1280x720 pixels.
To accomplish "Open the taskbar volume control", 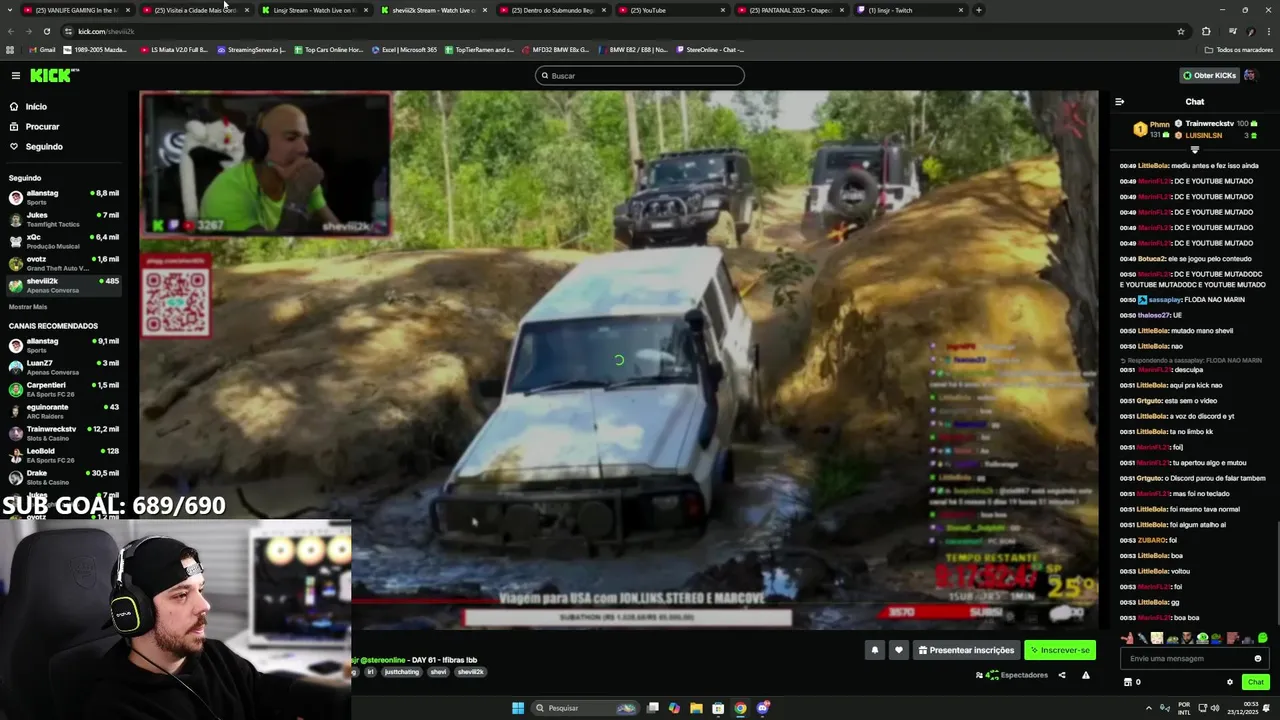I will click(1214, 708).
